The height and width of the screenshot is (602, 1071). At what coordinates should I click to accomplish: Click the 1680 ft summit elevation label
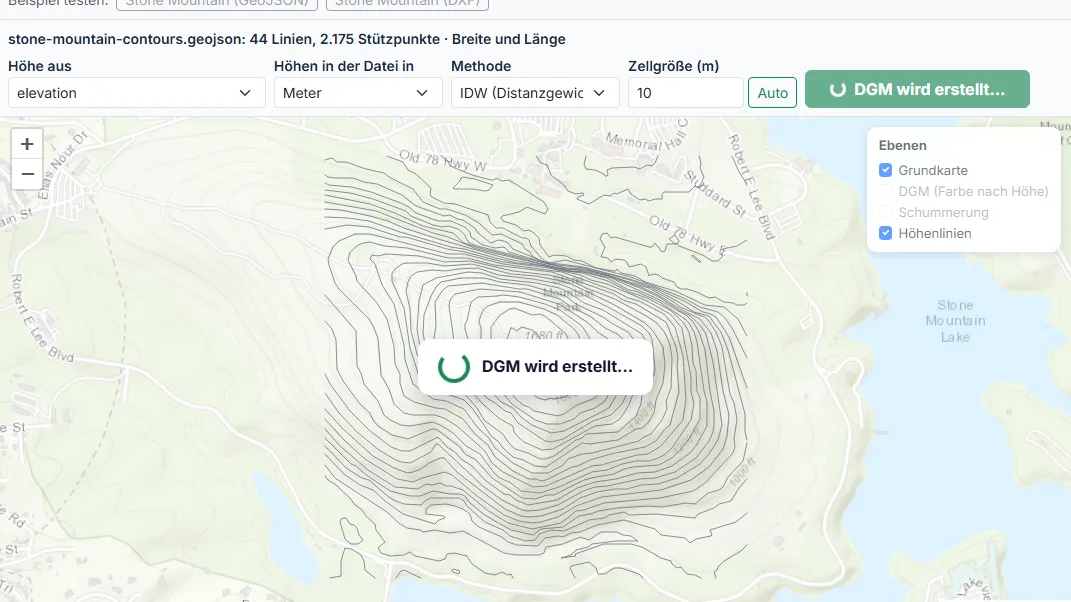(544, 335)
